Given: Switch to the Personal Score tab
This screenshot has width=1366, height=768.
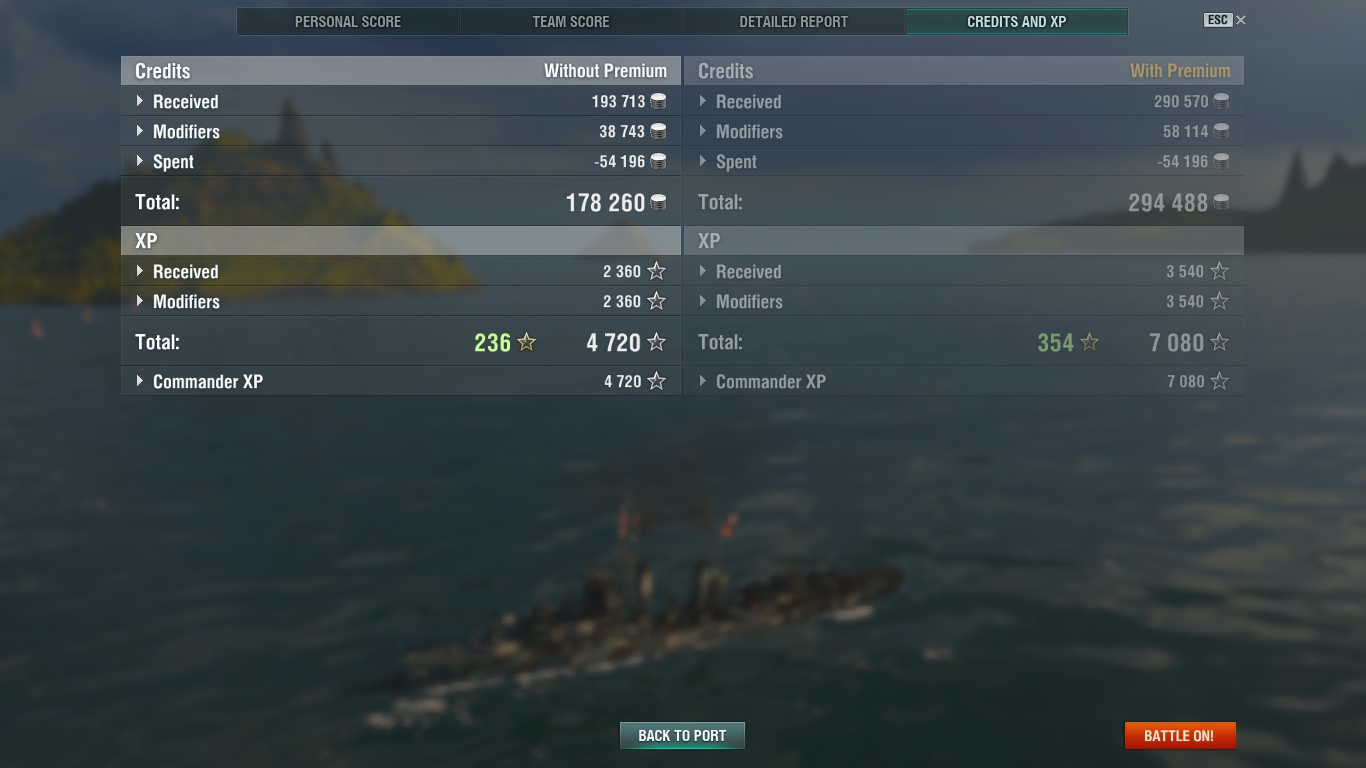Looking at the screenshot, I should point(348,21).
